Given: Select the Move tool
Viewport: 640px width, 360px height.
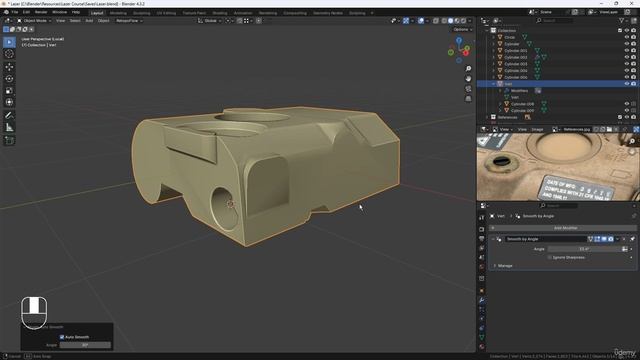Looking at the screenshot, I should (x=9, y=67).
